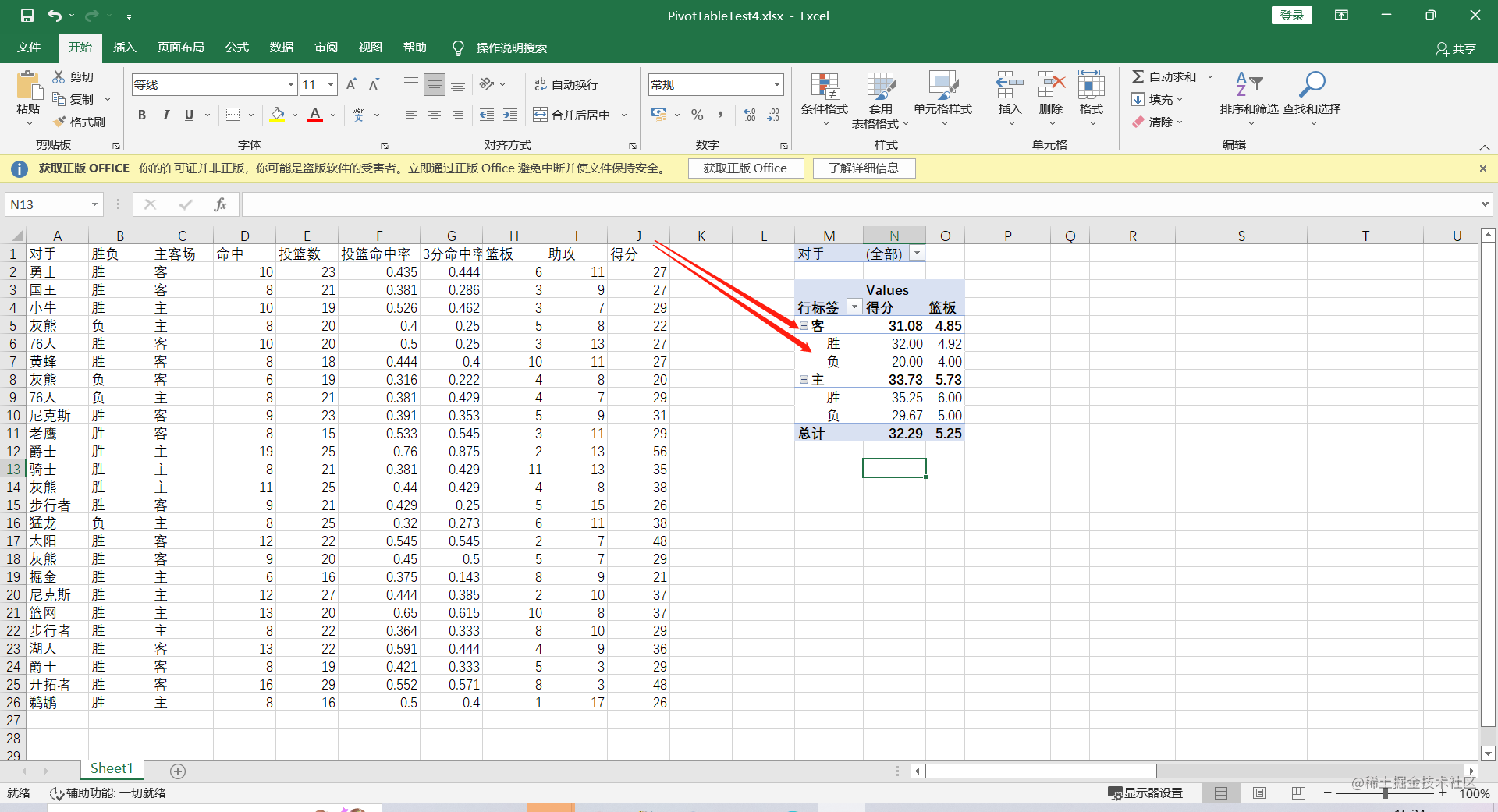Image resolution: width=1498 pixels, height=812 pixels.
Task: Open the 对手 (全部) pivot filter dropdown
Action: [917, 253]
